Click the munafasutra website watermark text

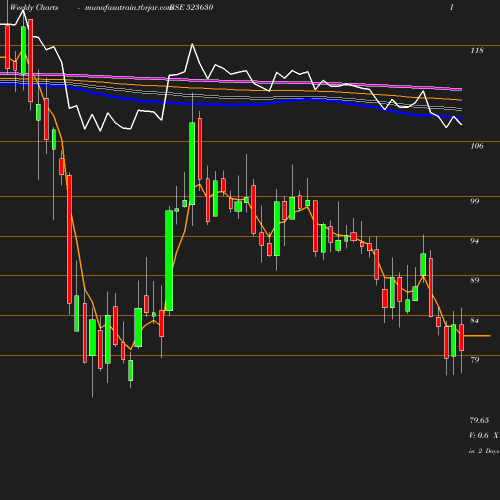tap(128, 8)
